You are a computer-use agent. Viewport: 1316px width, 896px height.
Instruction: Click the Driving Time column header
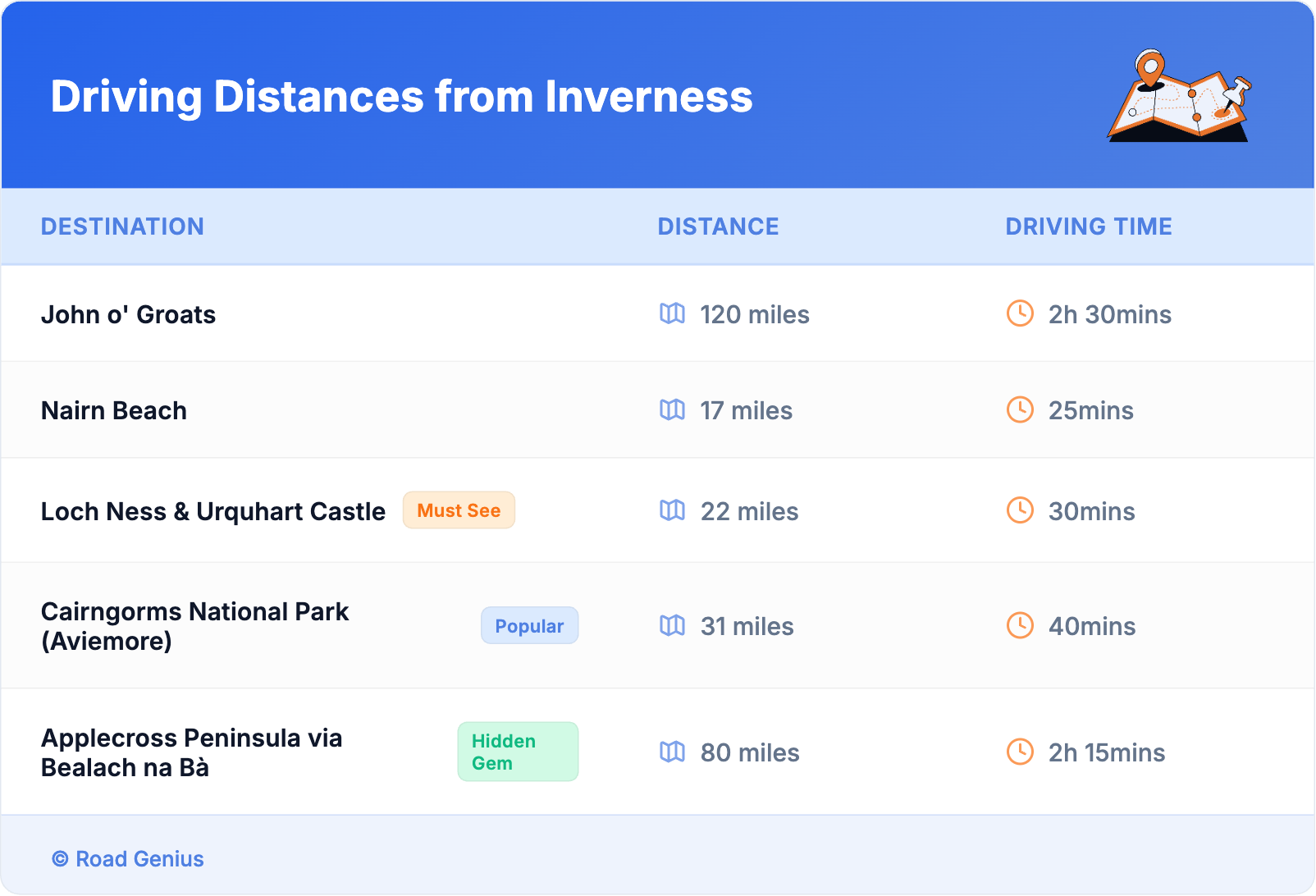(1088, 226)
